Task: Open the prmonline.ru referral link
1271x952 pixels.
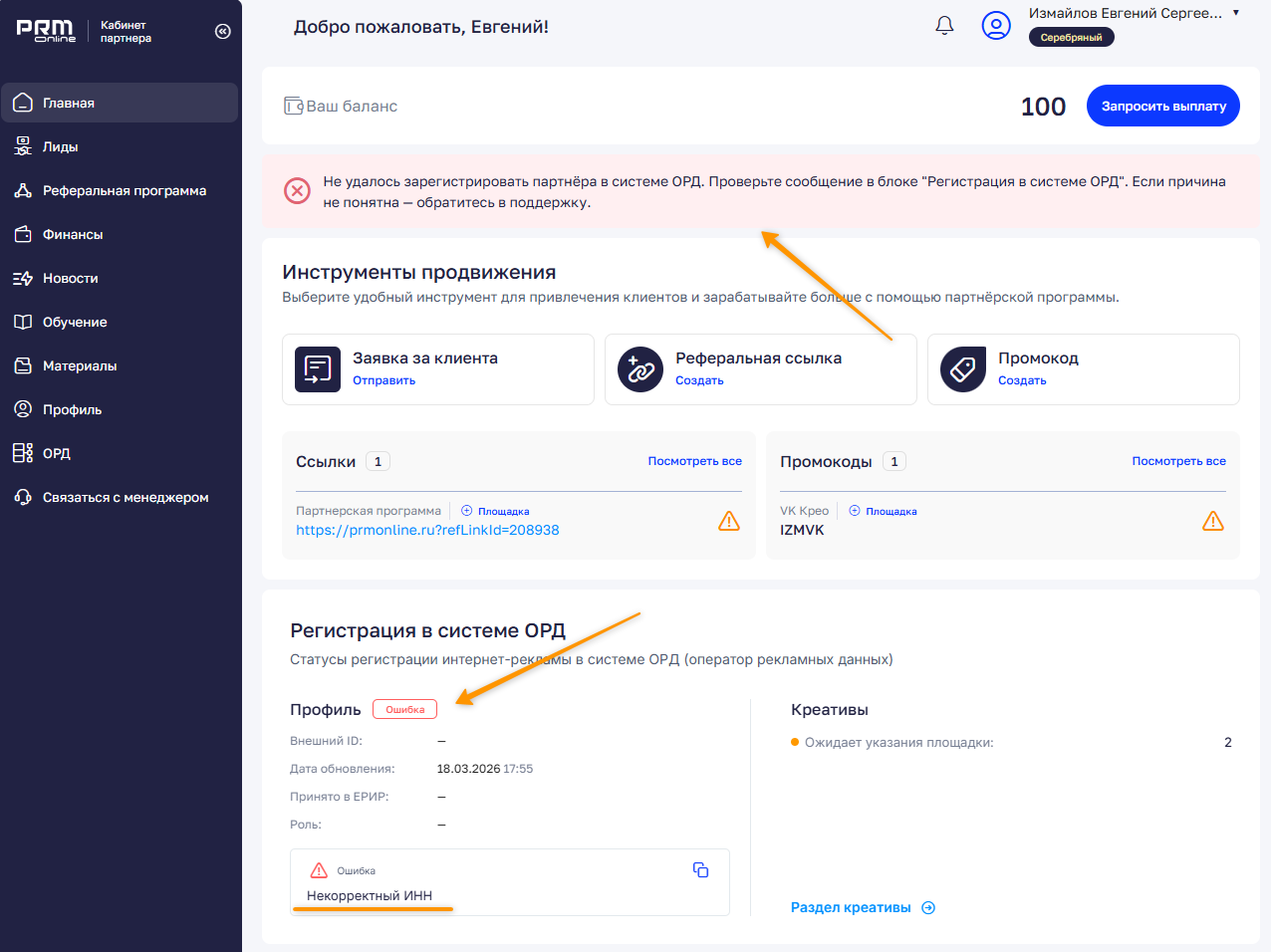Action: (x=427, y=530)
